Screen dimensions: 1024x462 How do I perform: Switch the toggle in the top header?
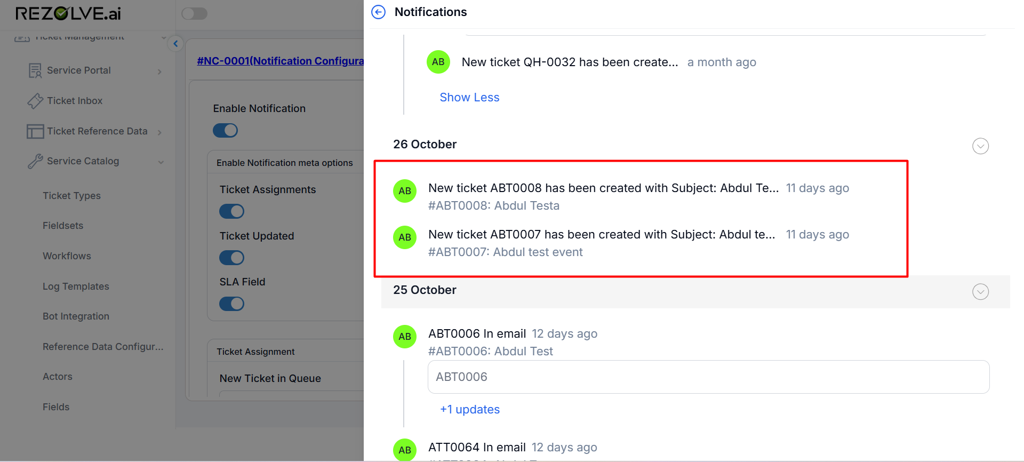(x=194, y=14)
